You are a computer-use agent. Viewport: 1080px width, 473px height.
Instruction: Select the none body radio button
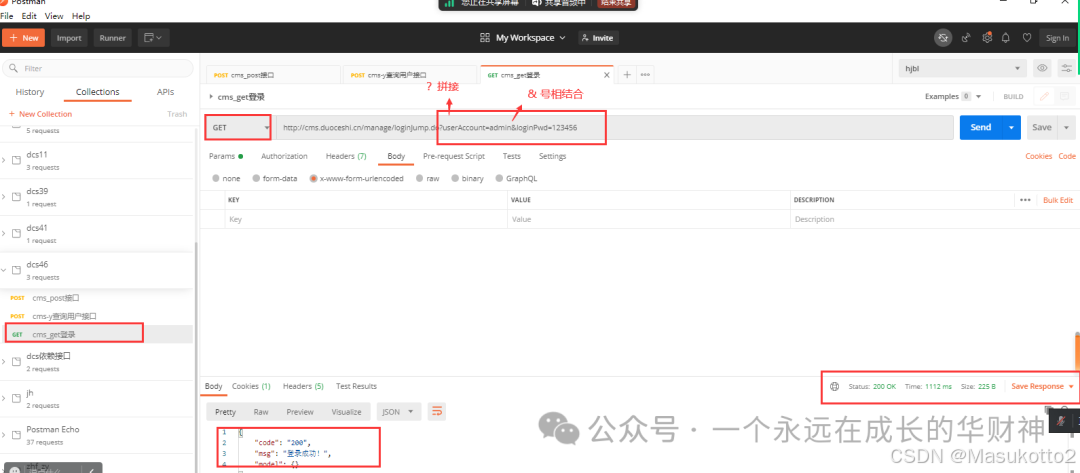[x=216, y=178]
